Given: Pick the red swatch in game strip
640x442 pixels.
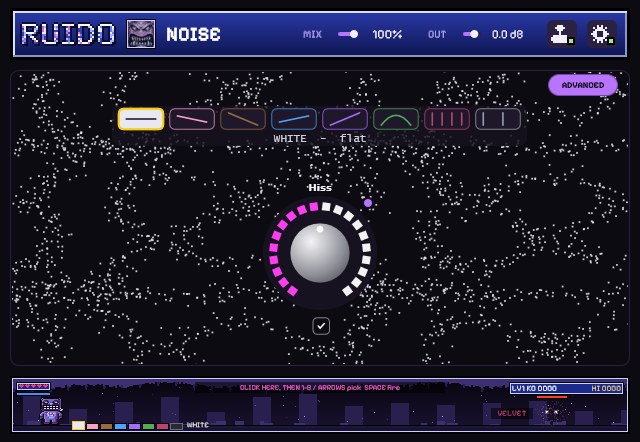Looking at the screenshot, I should tap(162, 426).
